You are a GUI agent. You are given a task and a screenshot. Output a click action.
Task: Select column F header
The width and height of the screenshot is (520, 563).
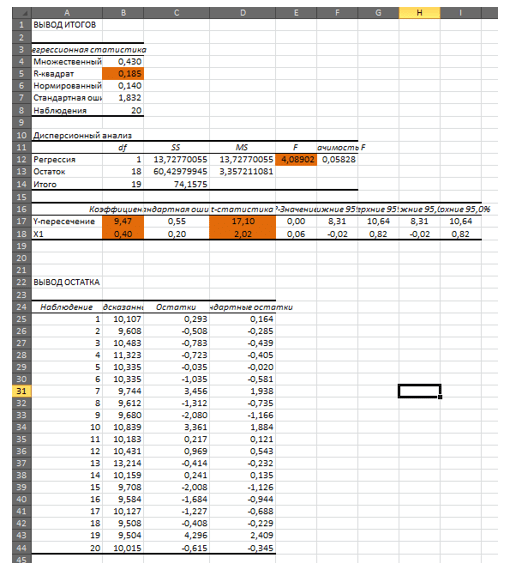click(x=337, y=13)
